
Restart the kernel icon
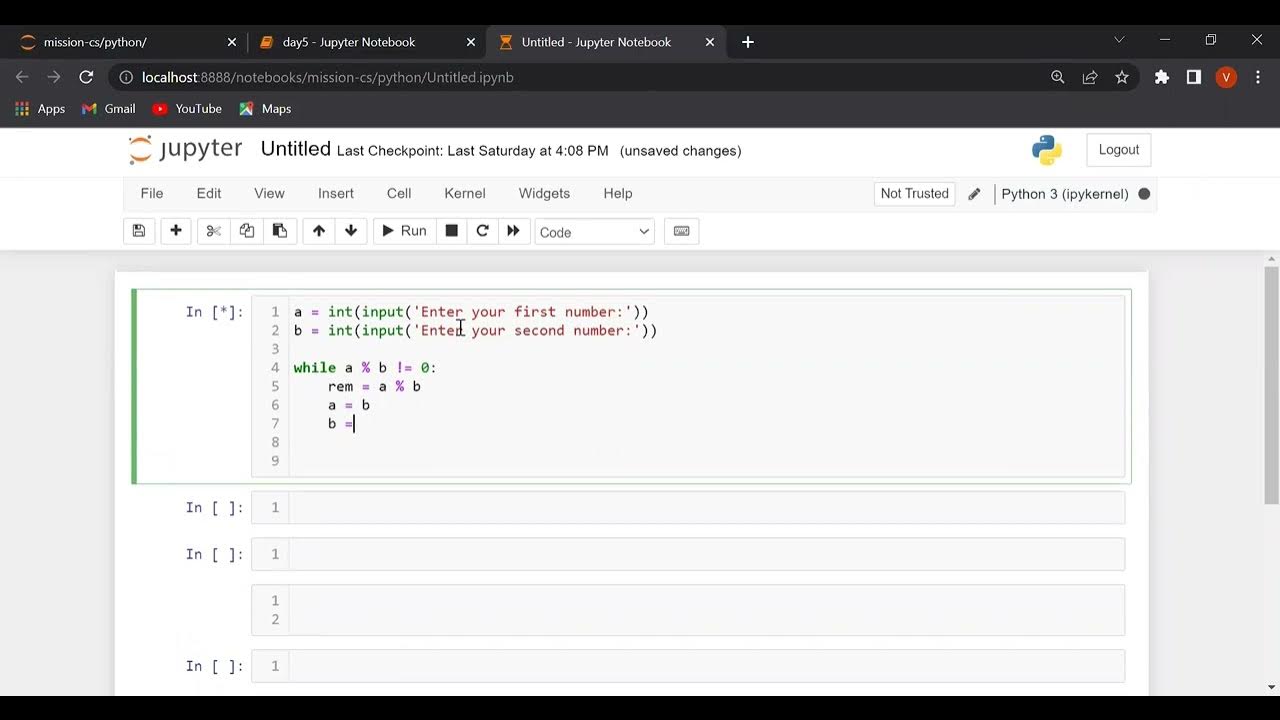pyautogui.click(x=483, y=231)
